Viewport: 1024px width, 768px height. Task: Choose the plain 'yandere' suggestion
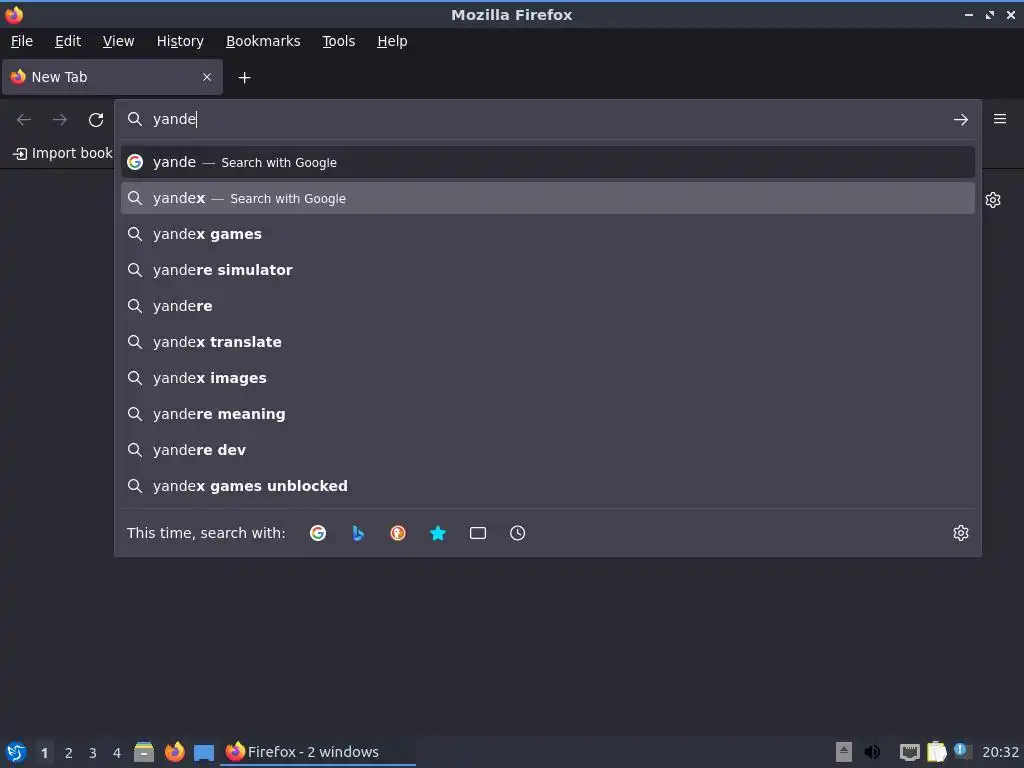pyautogui.click(x=548, y=306)
